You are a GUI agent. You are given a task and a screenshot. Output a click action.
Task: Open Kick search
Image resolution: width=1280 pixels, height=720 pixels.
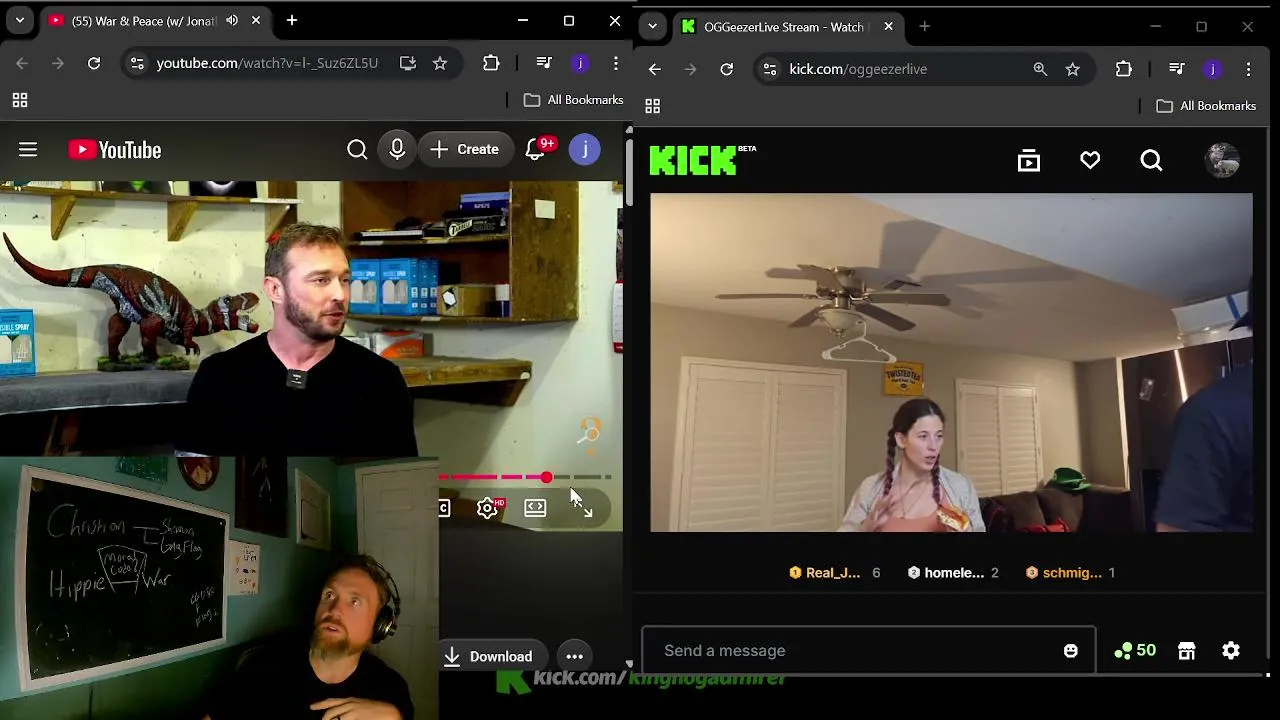pyautogui.click(x=1151, y=160)
